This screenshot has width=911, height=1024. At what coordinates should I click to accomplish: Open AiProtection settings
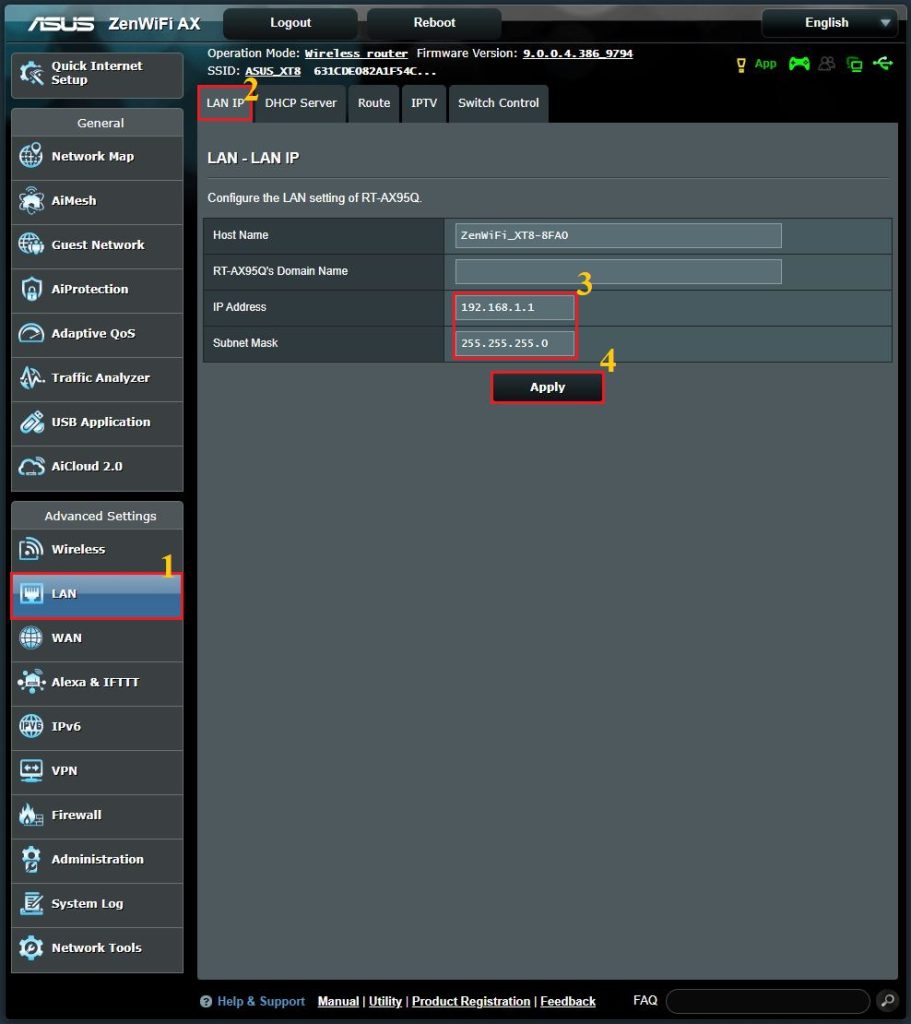(x=96, y=290)
